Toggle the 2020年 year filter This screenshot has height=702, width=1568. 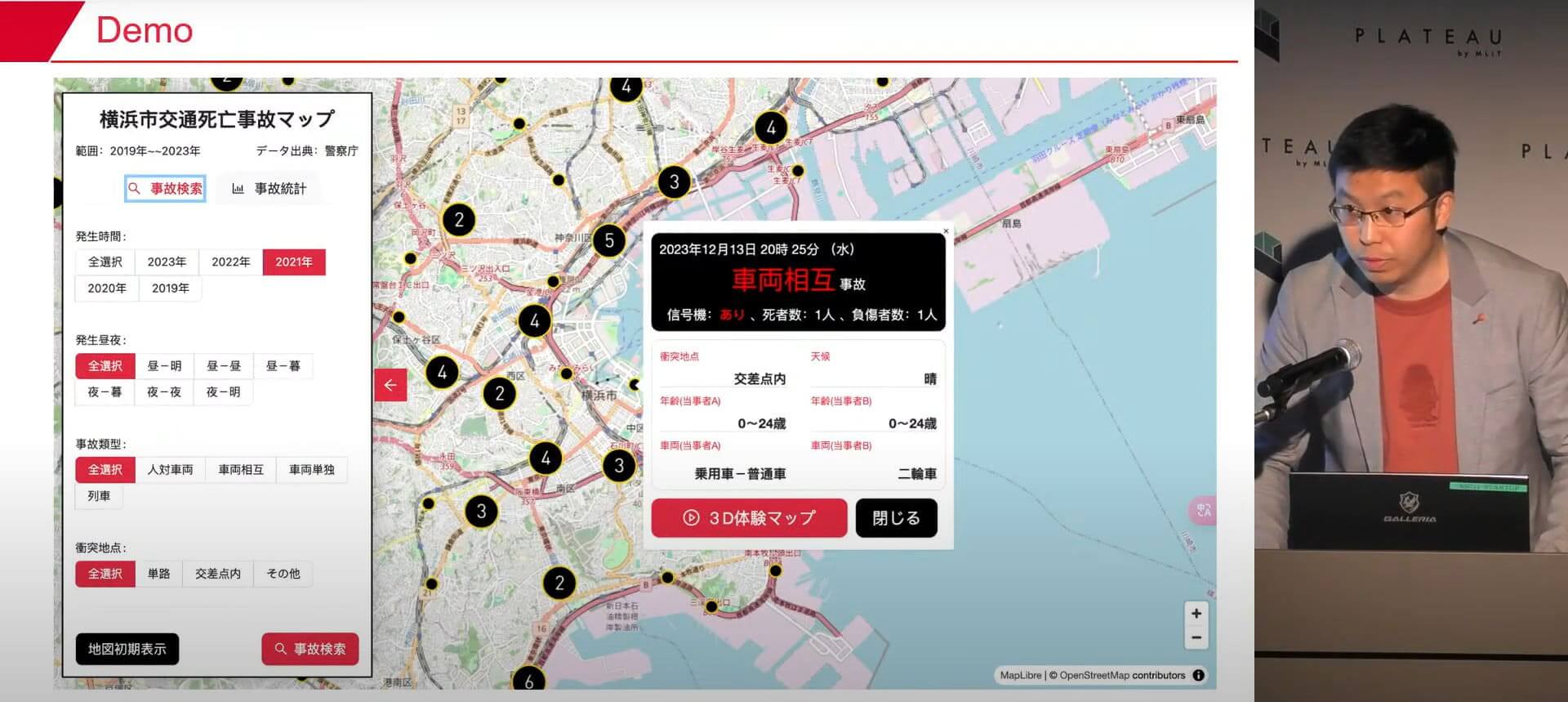tap(107, 288)
